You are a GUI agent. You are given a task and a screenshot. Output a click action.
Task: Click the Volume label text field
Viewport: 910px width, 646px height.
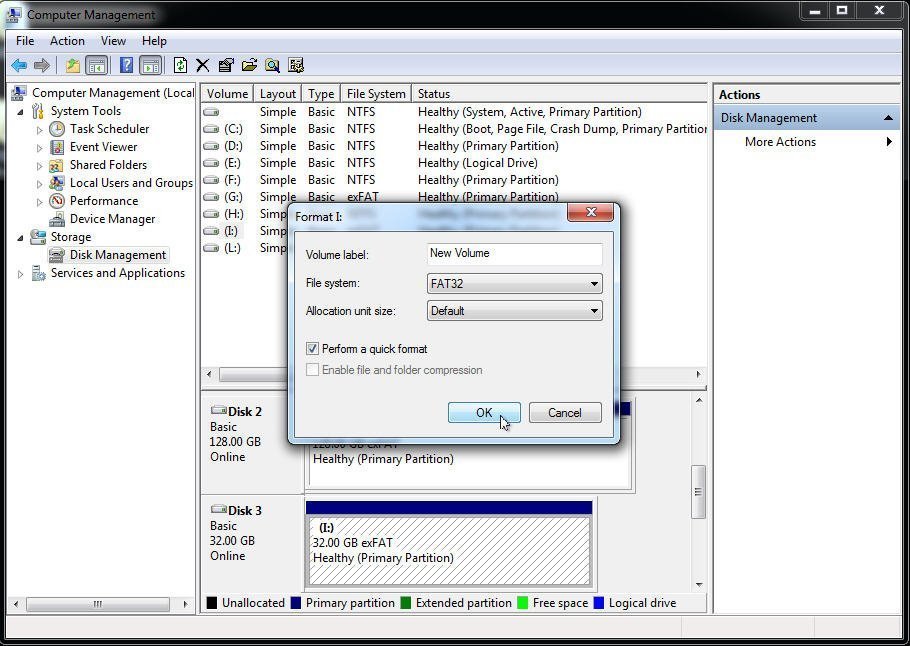[514, 254]
